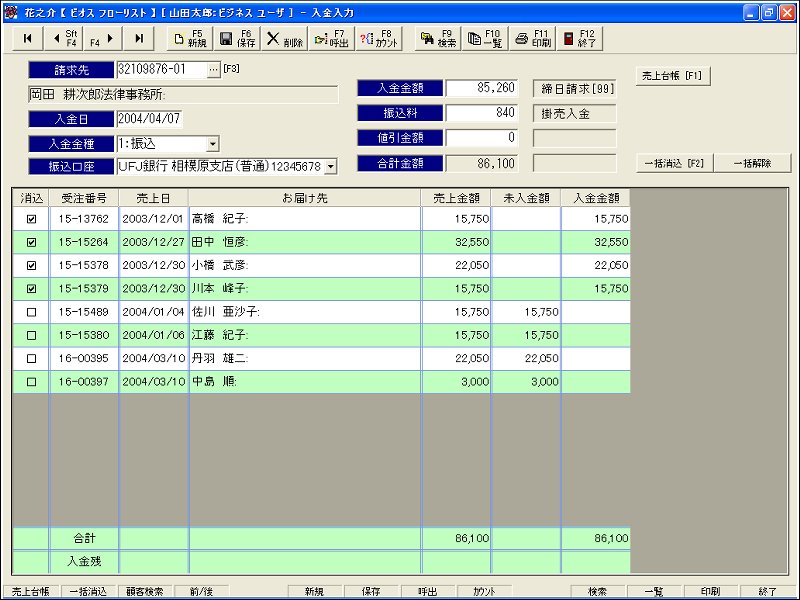Select recipient cell 佐川 亜沙子
Viewport: 800px width, 600px height.
pyautogui.click(x=305, y=312)
